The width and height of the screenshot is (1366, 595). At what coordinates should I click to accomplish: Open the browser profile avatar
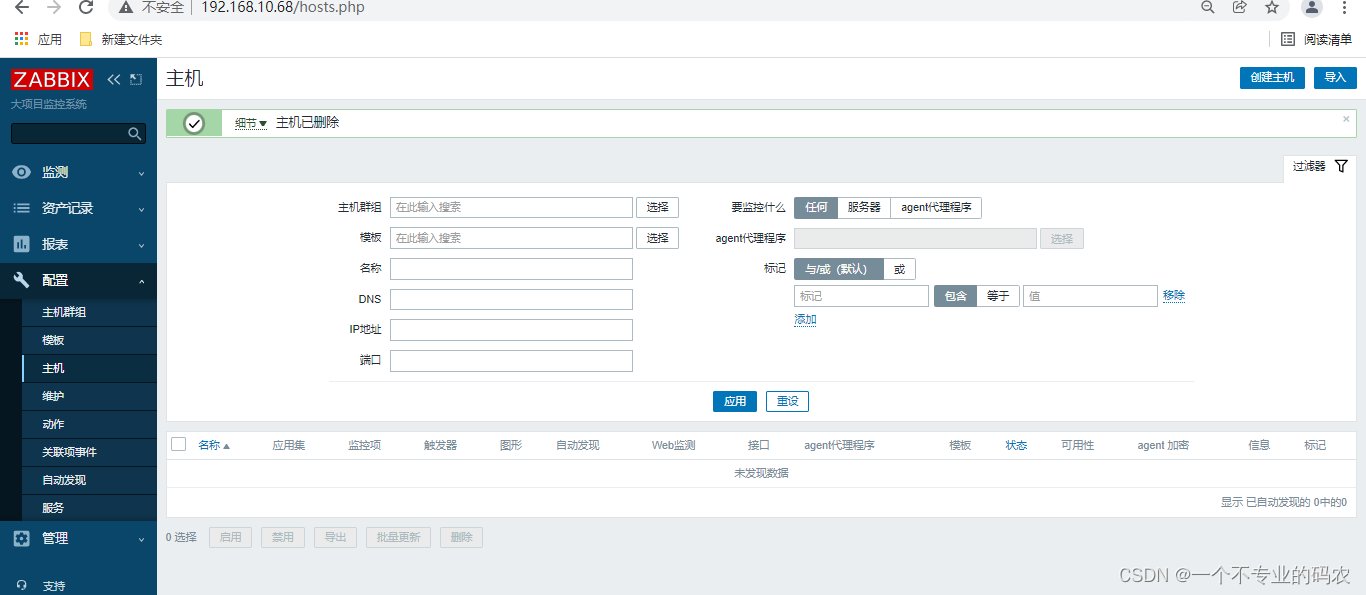coord(1312,7)
